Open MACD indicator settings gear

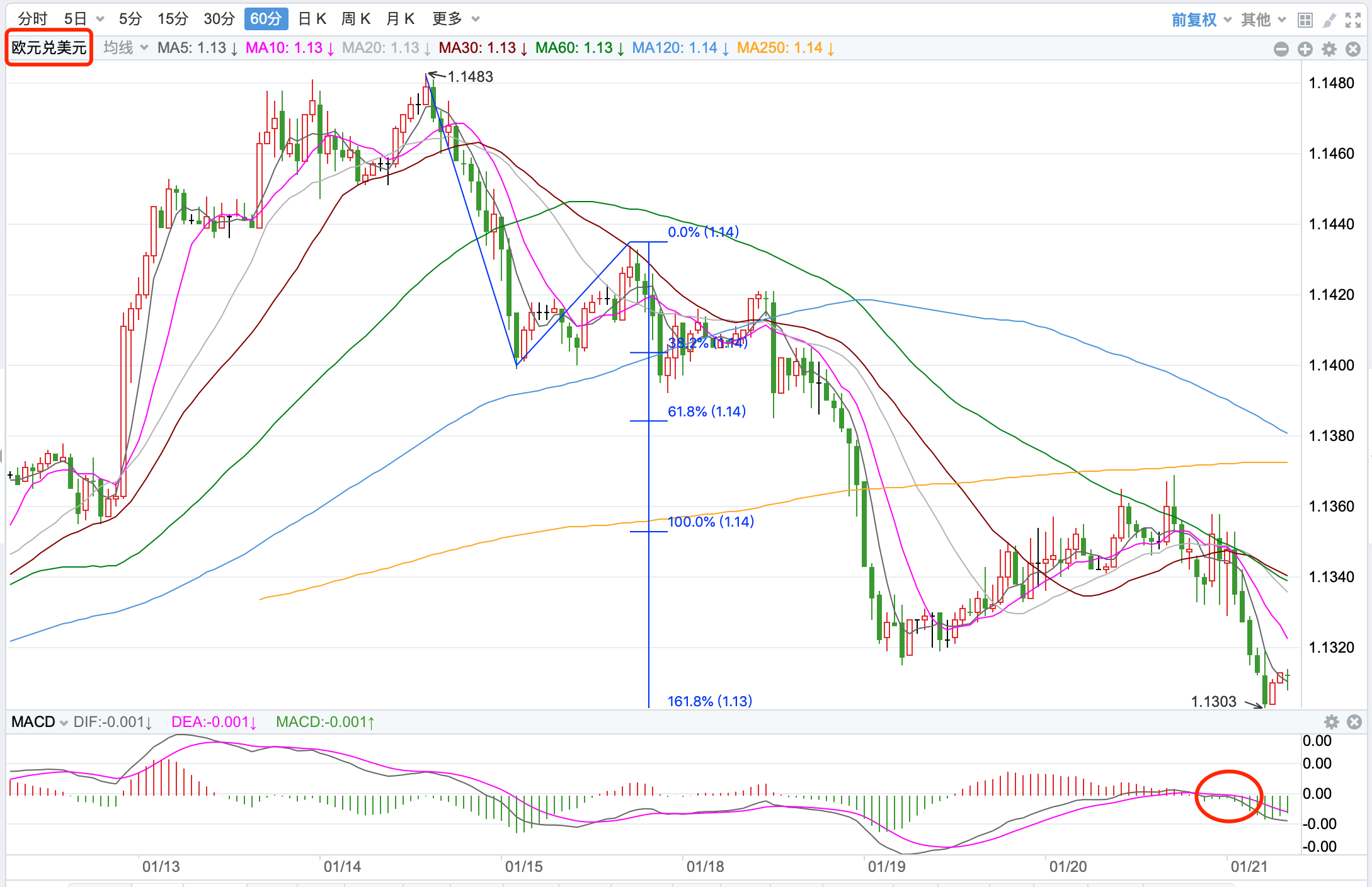[1331, 722]
